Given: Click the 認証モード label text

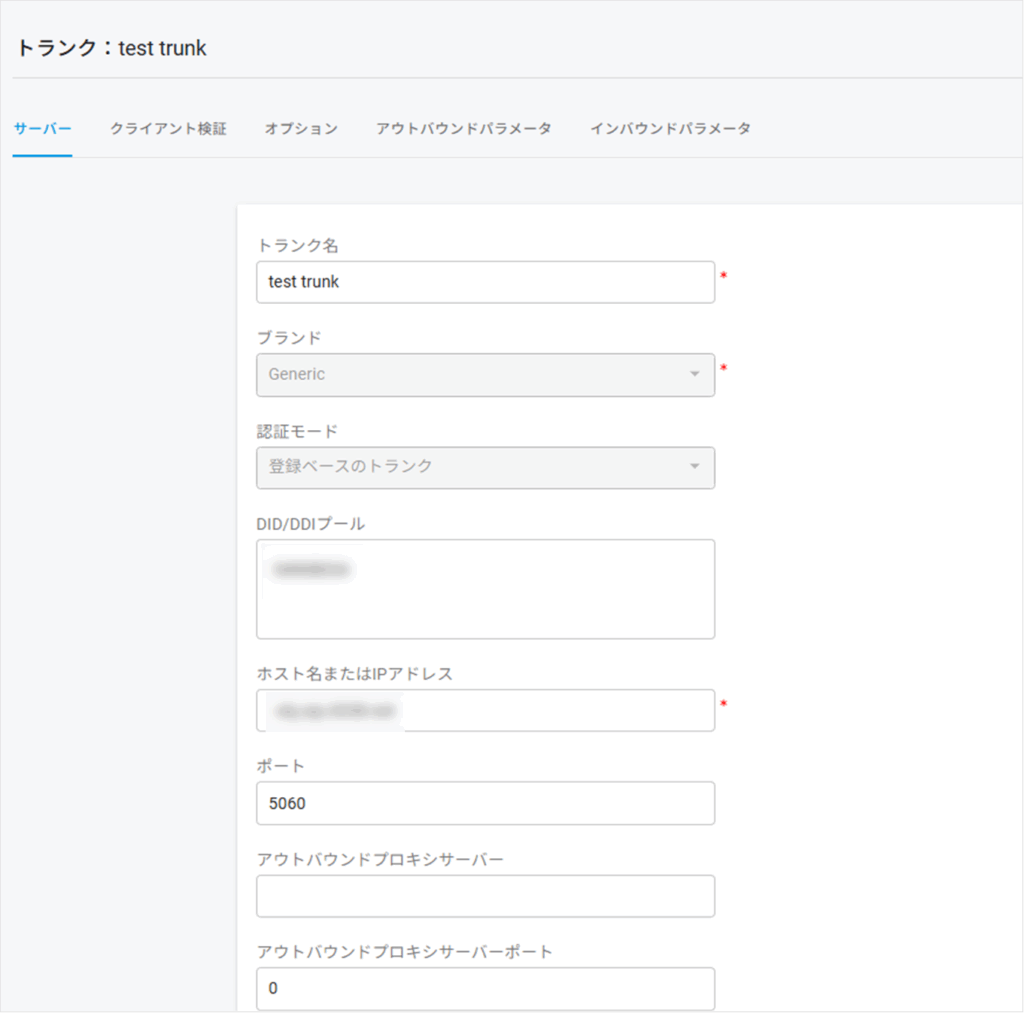Looking at the screenshot, I should click(x=297, y=431).
